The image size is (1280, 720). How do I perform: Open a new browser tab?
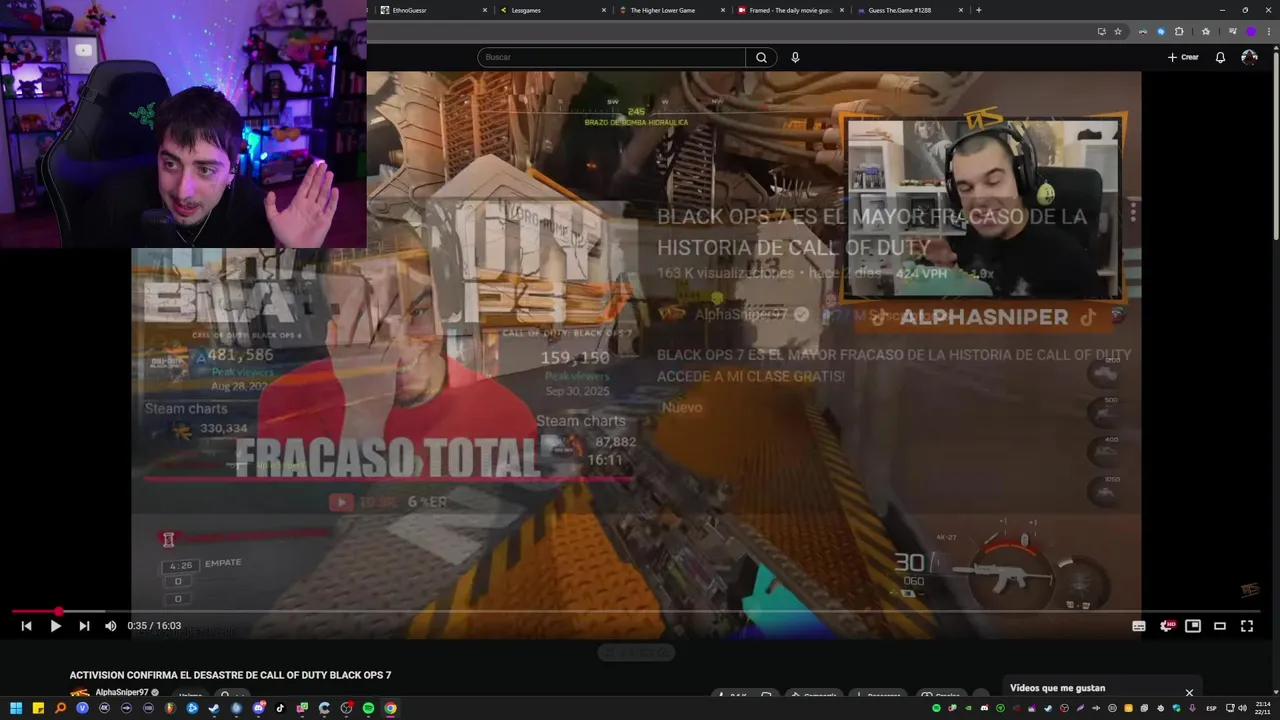click(x=978, y=10)
